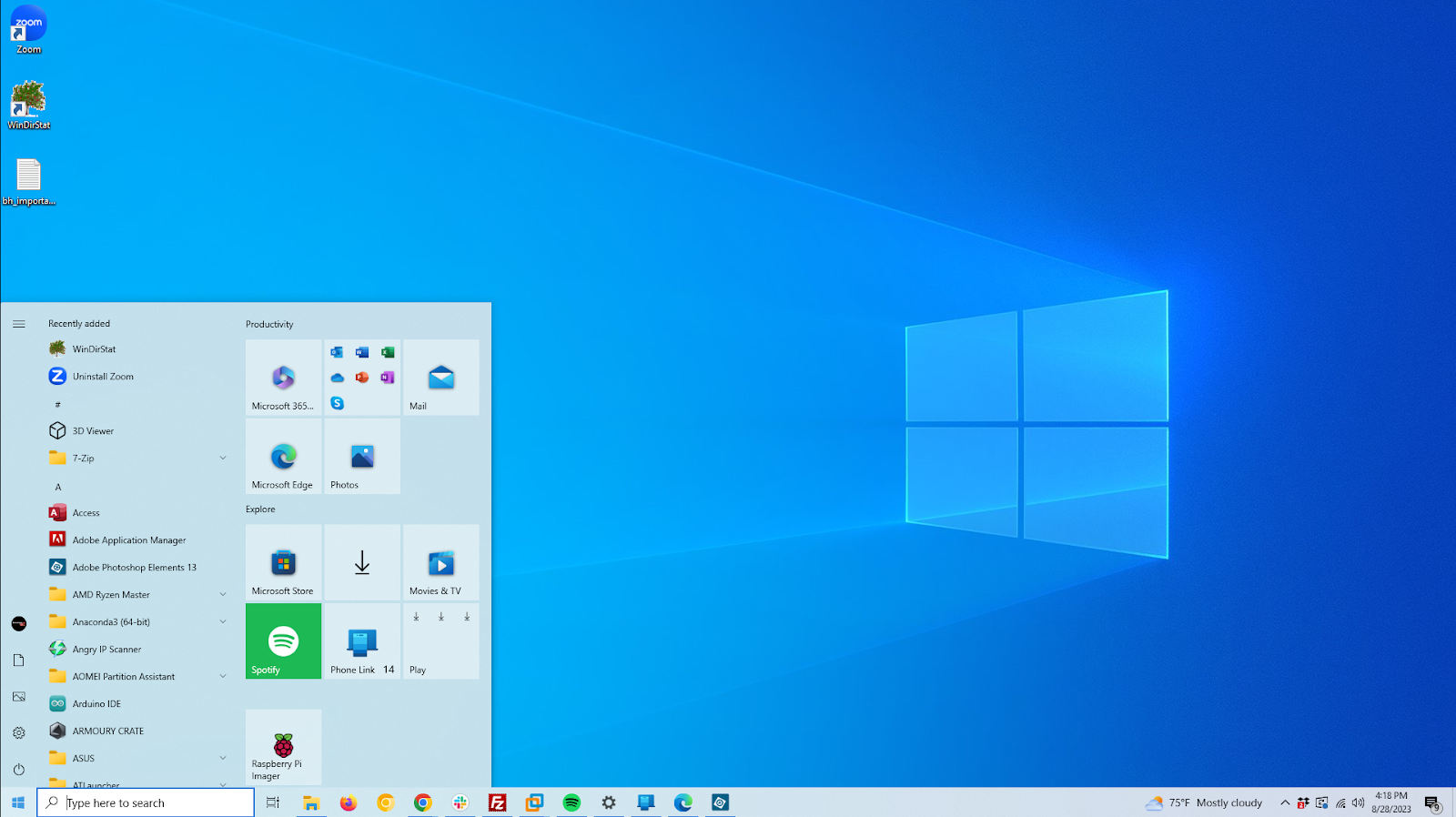The image size is (1456, 817).
Task: Show hidden system tray icons
Action: 1285,802
